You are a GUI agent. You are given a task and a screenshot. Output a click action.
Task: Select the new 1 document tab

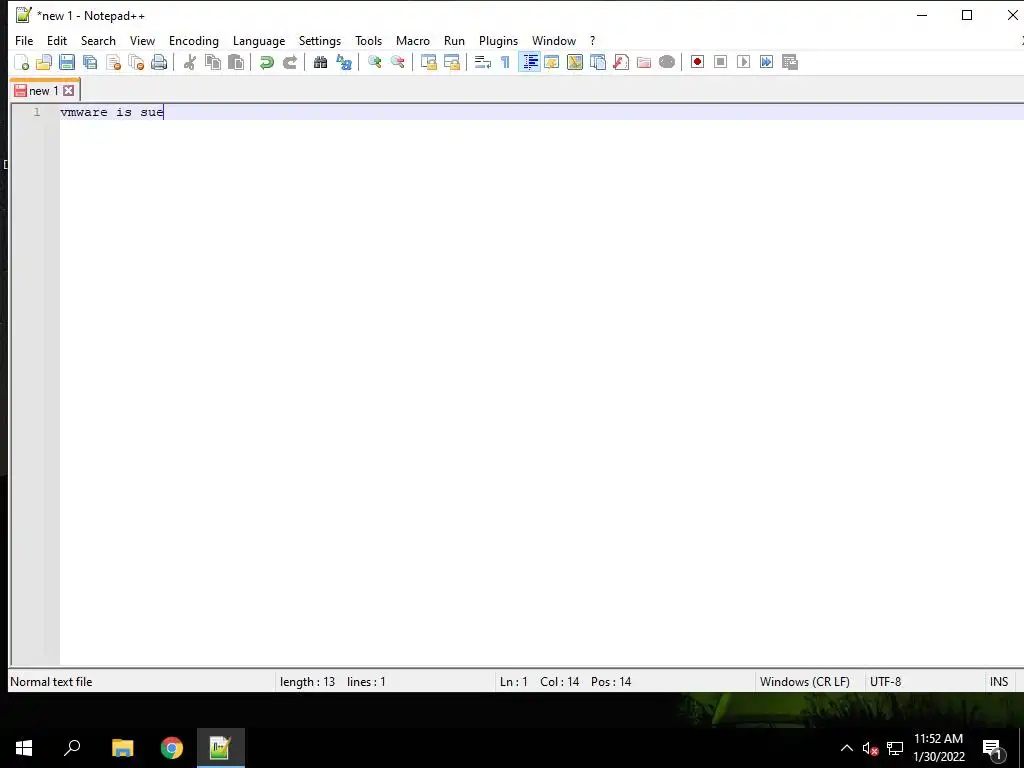coord(44,91)
